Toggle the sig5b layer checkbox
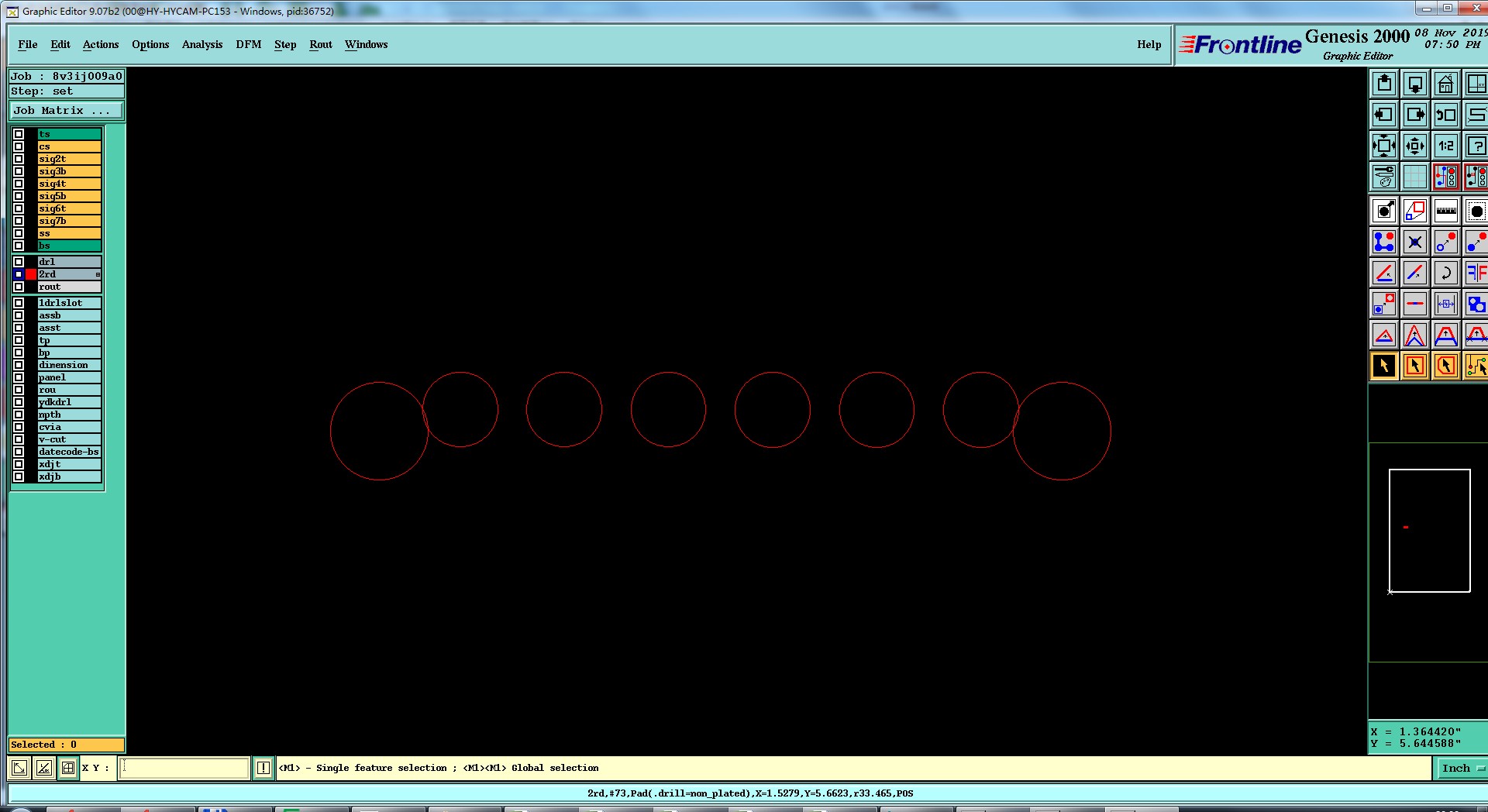This screenshot has height=812, width=1488. pyautogui.click(x=19, y=196)
